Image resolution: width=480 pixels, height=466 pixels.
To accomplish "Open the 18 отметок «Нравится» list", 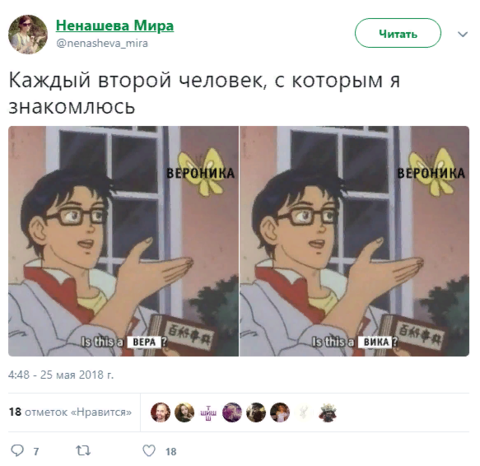I will click(x=70, y=412).
